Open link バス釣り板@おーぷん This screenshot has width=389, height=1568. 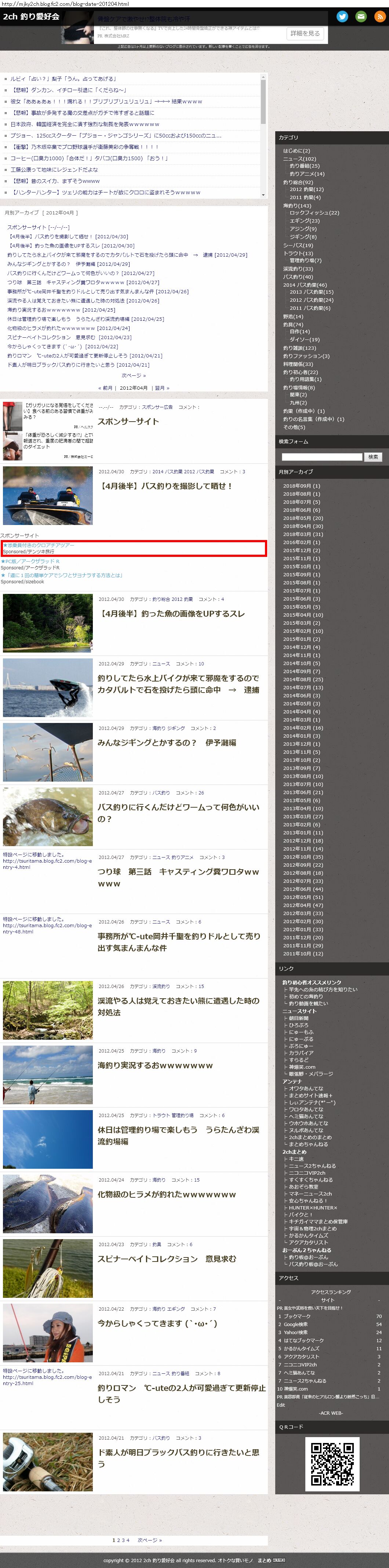click(313, 1264)
